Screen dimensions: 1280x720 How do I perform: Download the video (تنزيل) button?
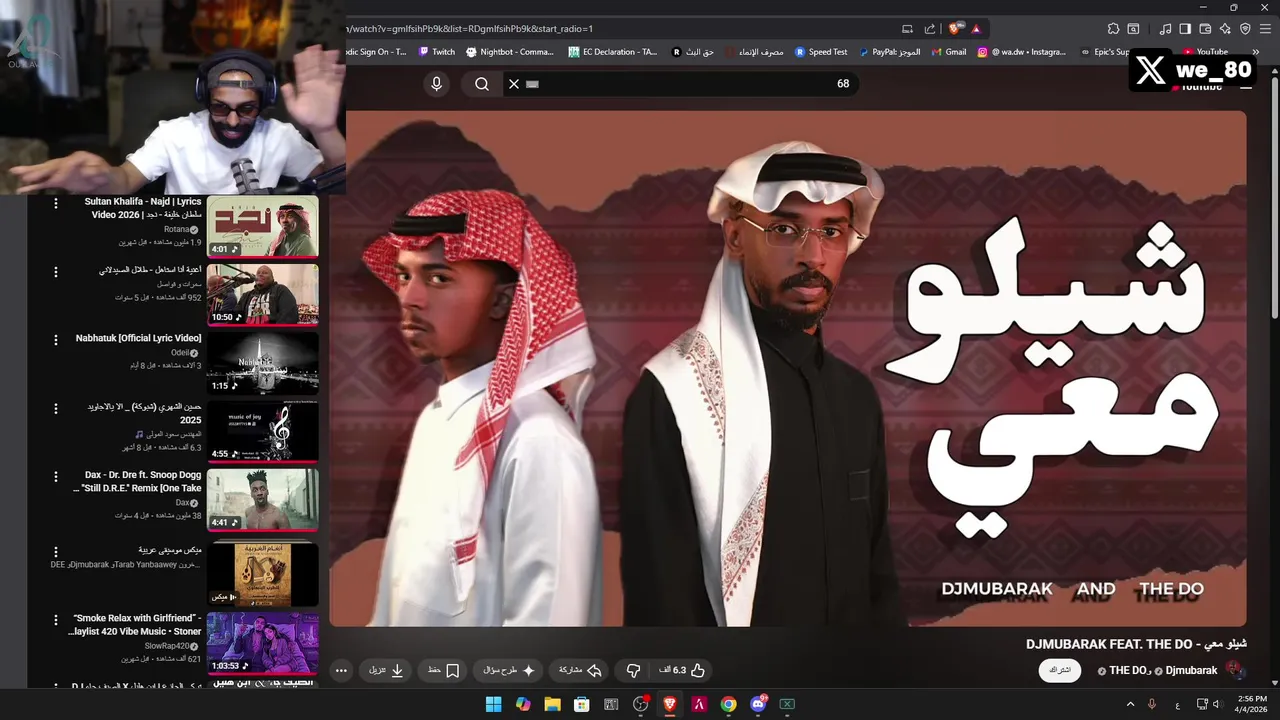(386, 670)
